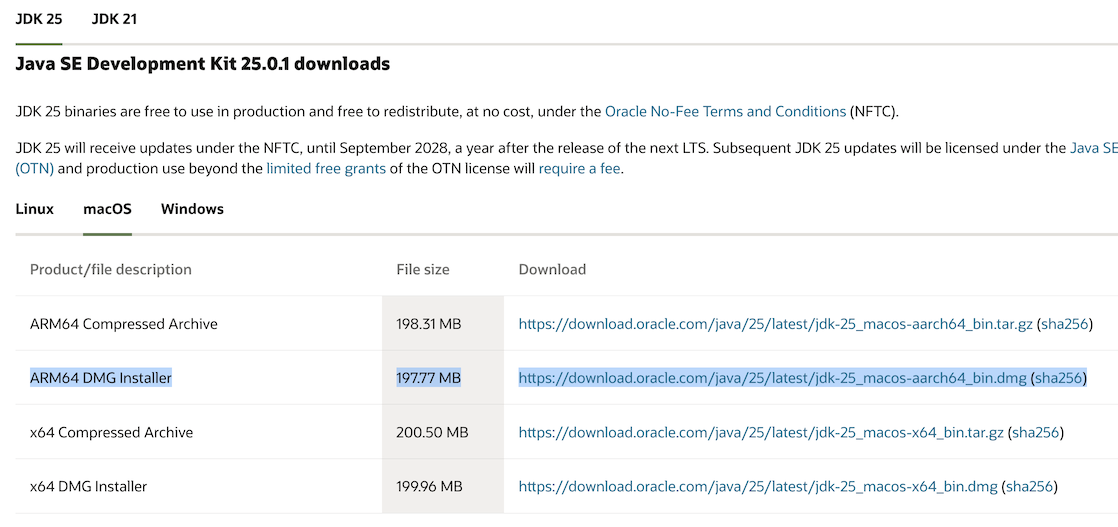Download the x64 DMG Installer file
Image resolution: width=1118 pixels, height=527 pixels.
point(757,486)
